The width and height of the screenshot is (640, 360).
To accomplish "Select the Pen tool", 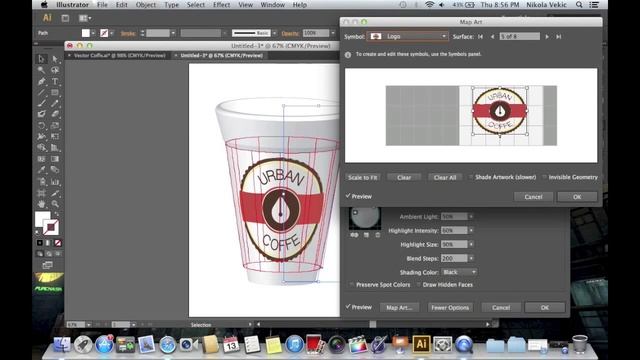I will coord(41,82).
